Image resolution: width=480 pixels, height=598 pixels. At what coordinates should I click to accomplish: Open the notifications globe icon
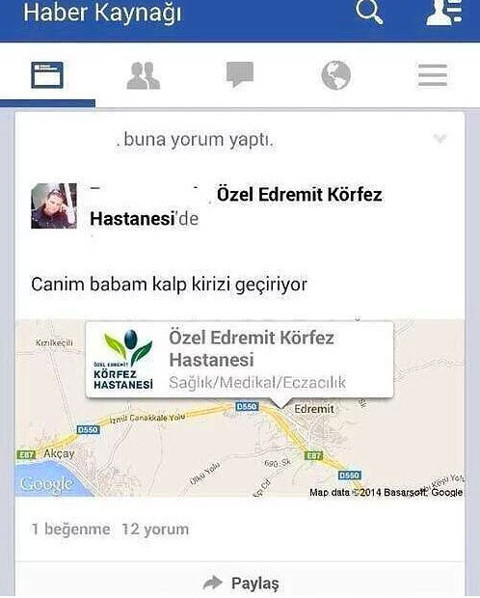click(336, 76)
